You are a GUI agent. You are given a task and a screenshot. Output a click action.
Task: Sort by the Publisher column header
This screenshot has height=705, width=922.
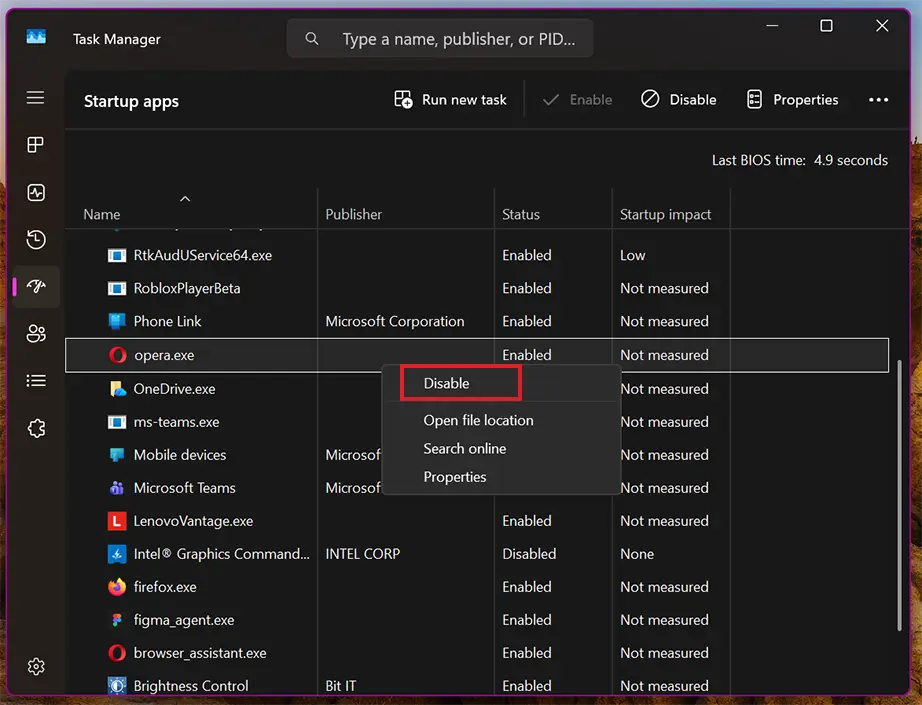(x=353, y=215)
